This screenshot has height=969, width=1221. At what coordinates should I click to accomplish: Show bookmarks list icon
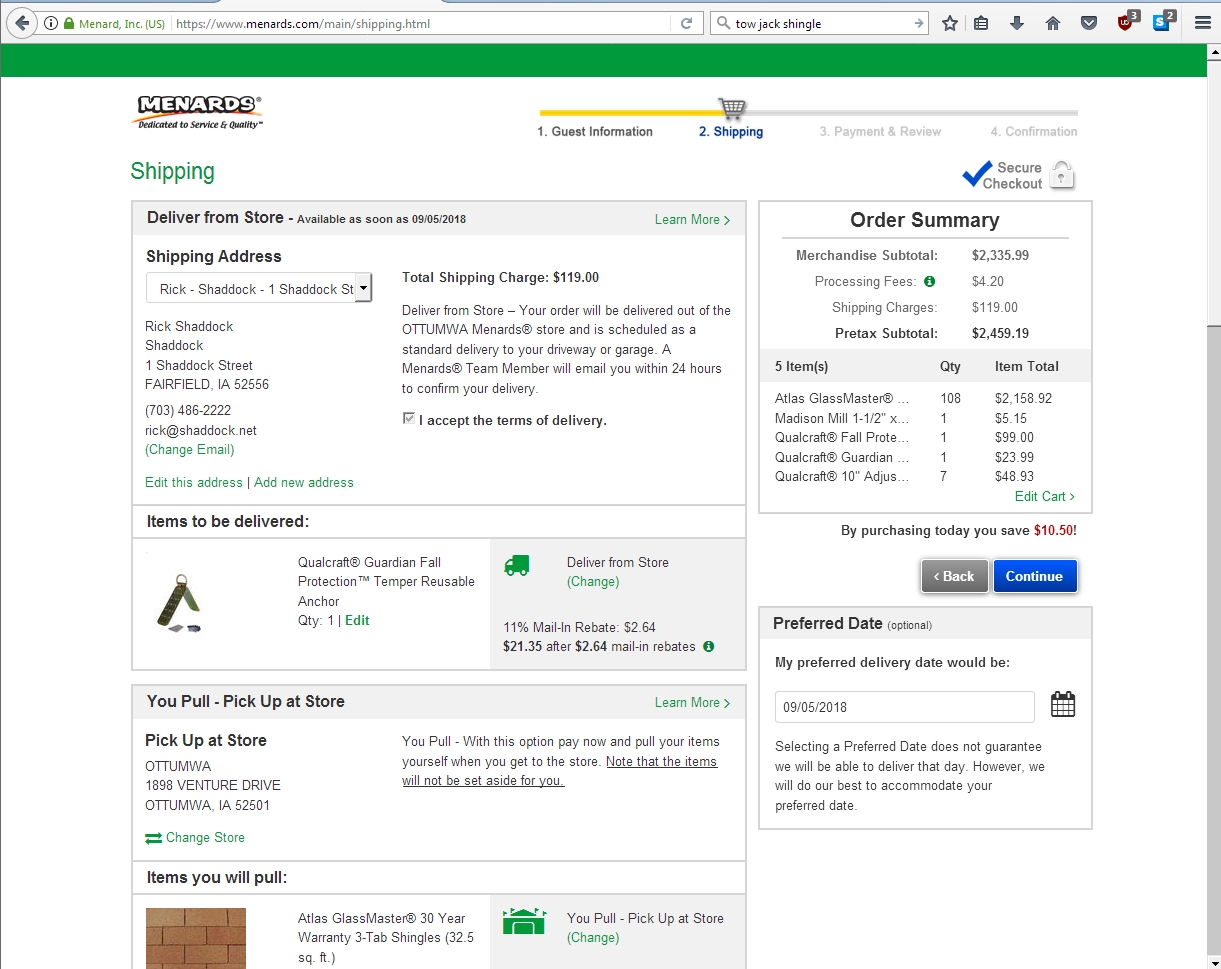point(981,23)
